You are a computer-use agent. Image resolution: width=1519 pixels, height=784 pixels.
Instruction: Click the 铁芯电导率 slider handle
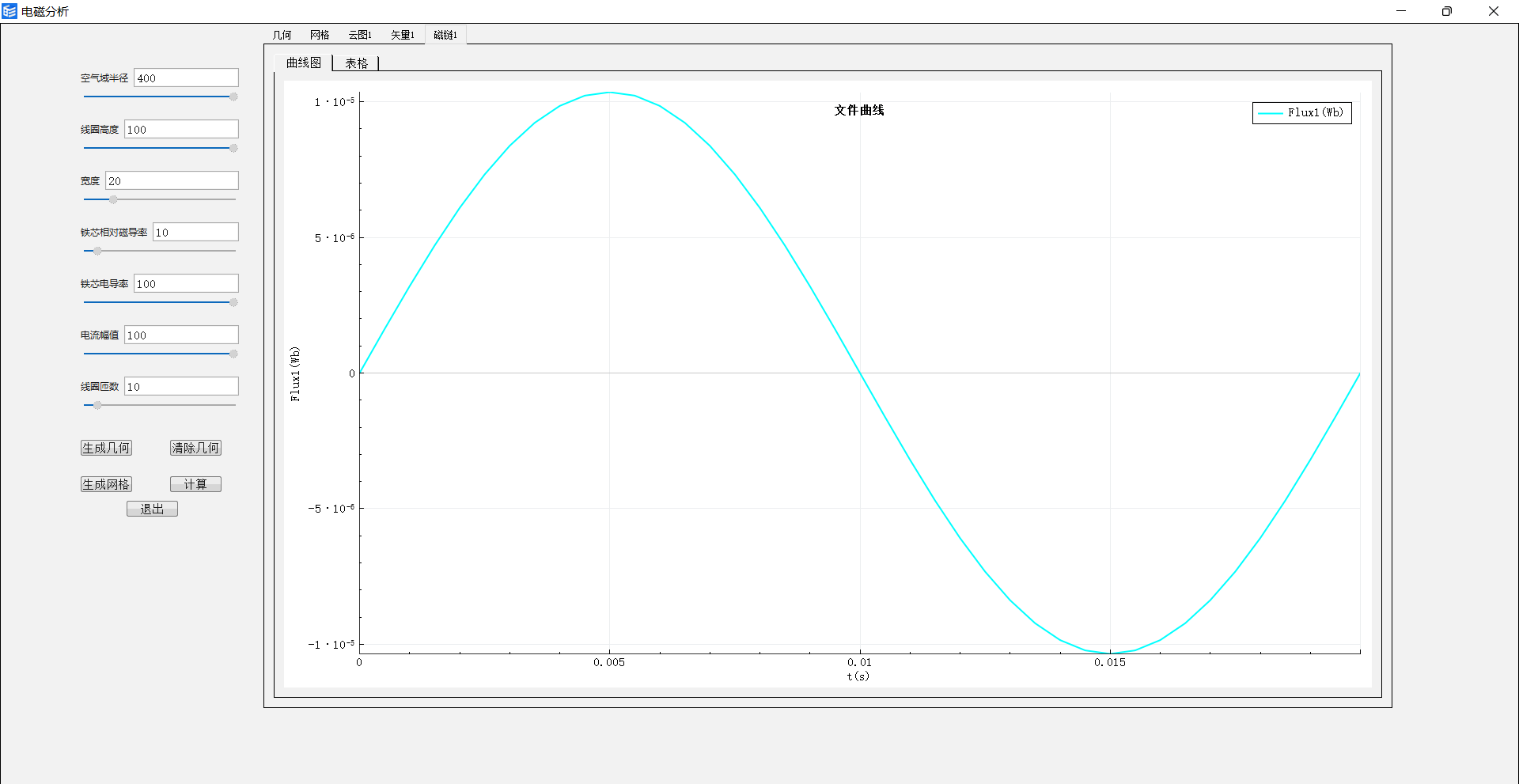click(x=233, y=302)
